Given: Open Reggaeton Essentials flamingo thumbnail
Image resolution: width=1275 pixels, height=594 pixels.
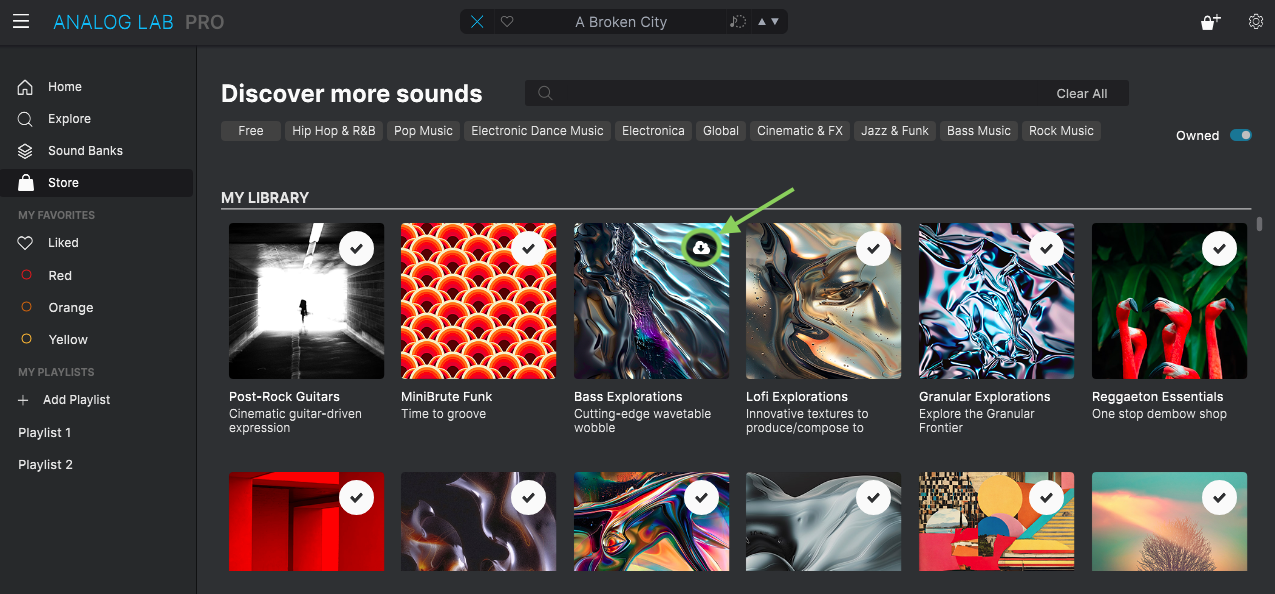Looking at the screenshot, I should (x=1169, y=301).
